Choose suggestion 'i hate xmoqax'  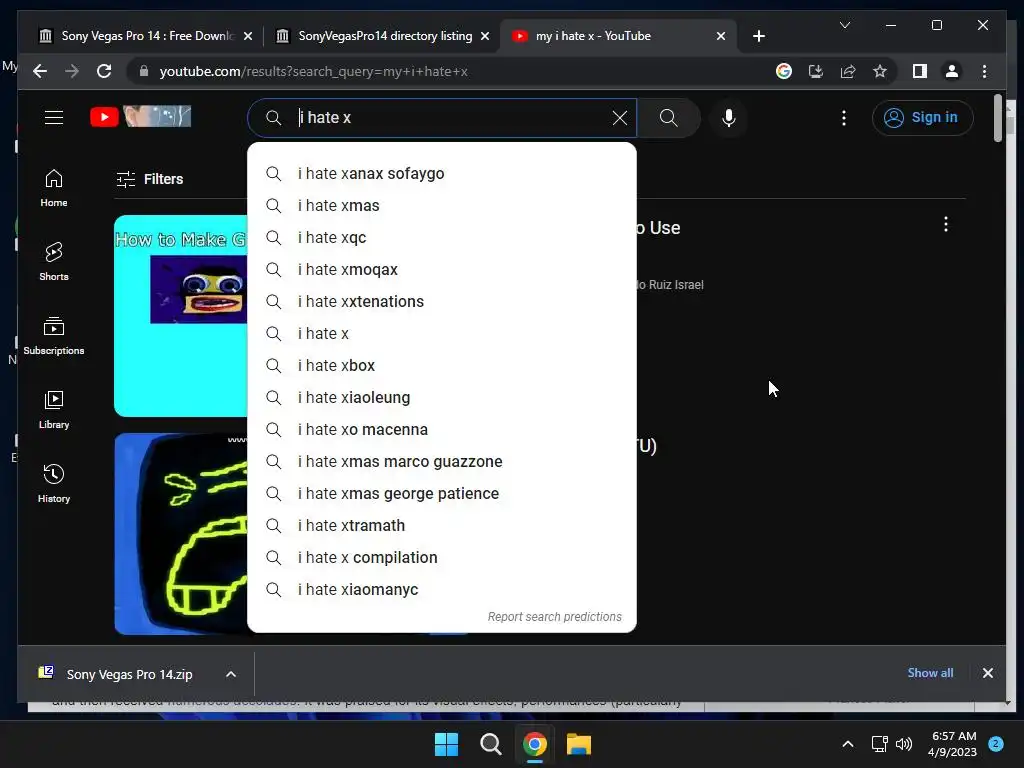point(441,269)
